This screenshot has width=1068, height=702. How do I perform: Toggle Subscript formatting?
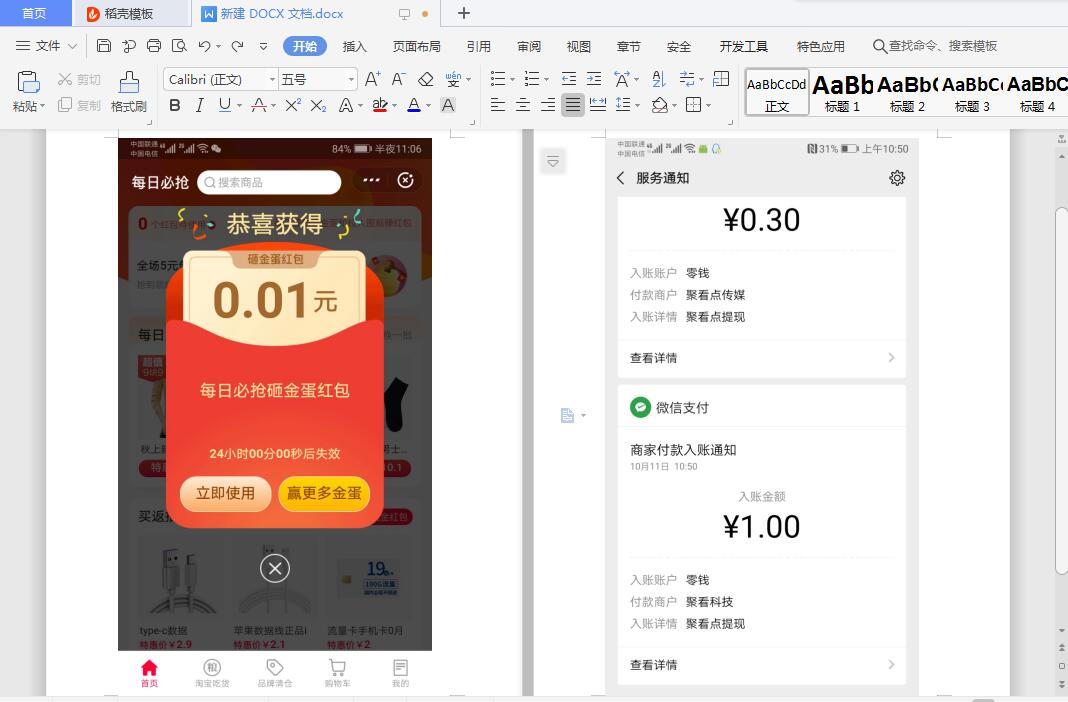point(318,105)
